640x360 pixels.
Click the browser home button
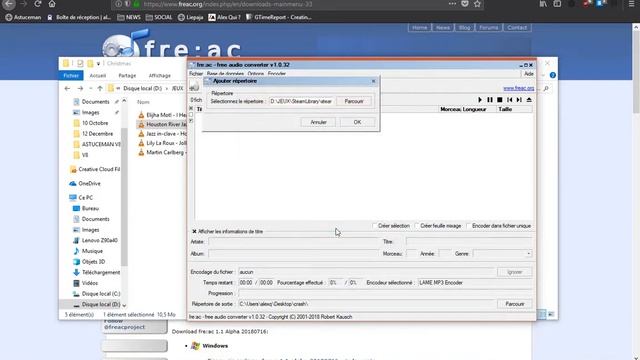pyautogui.click(x=52, y=4)
